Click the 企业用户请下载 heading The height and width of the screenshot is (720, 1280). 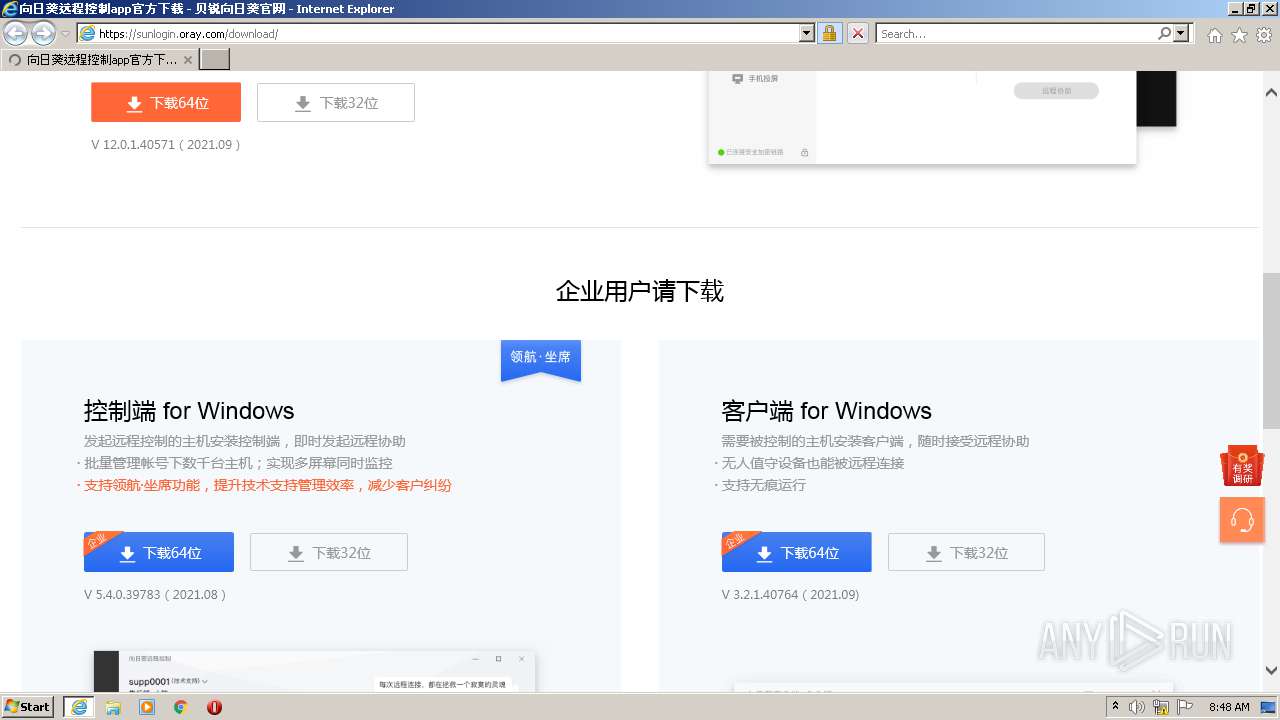point(640,291)
